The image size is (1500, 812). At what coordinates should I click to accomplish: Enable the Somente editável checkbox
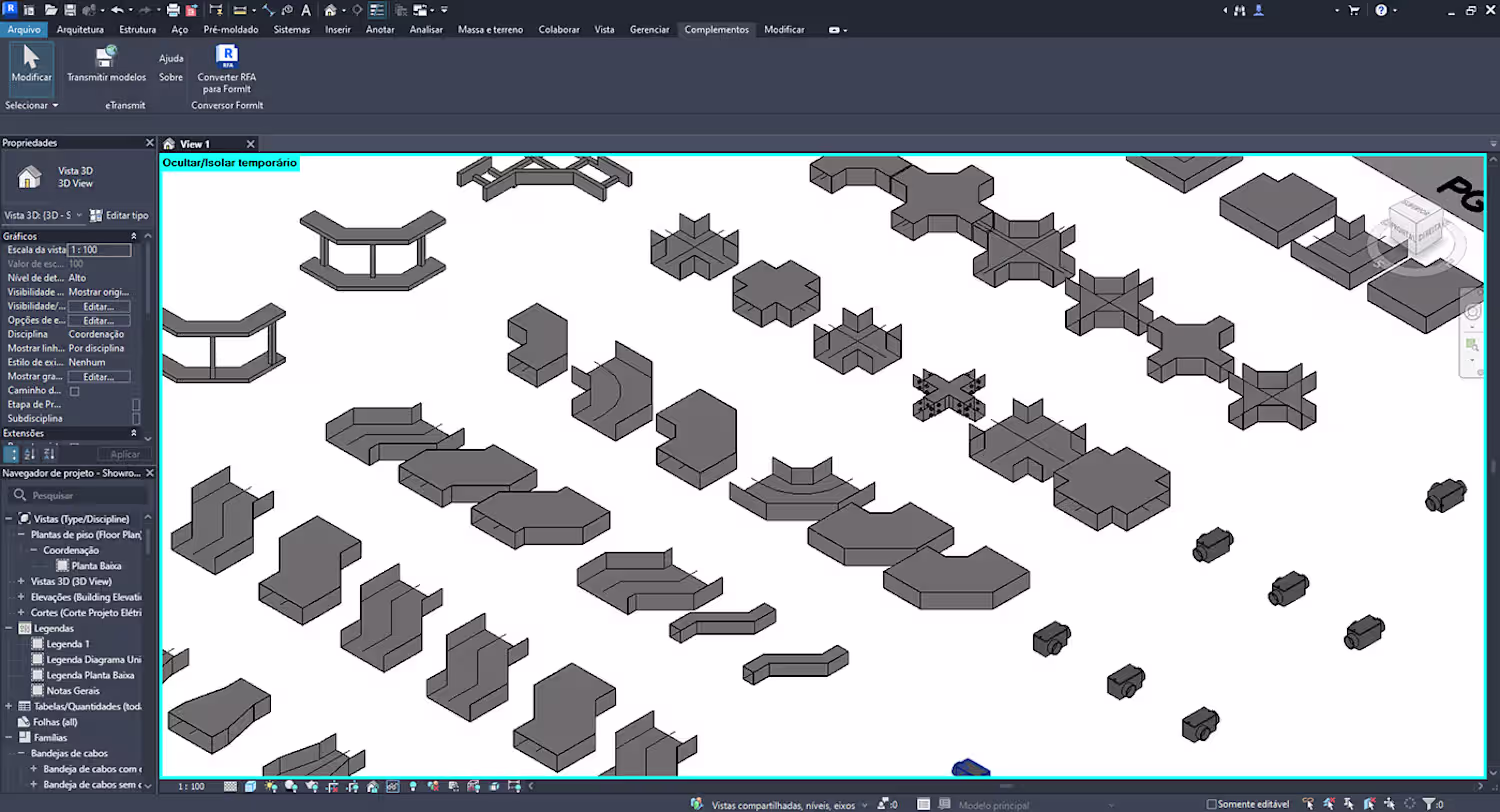(x=1212, y=804)
